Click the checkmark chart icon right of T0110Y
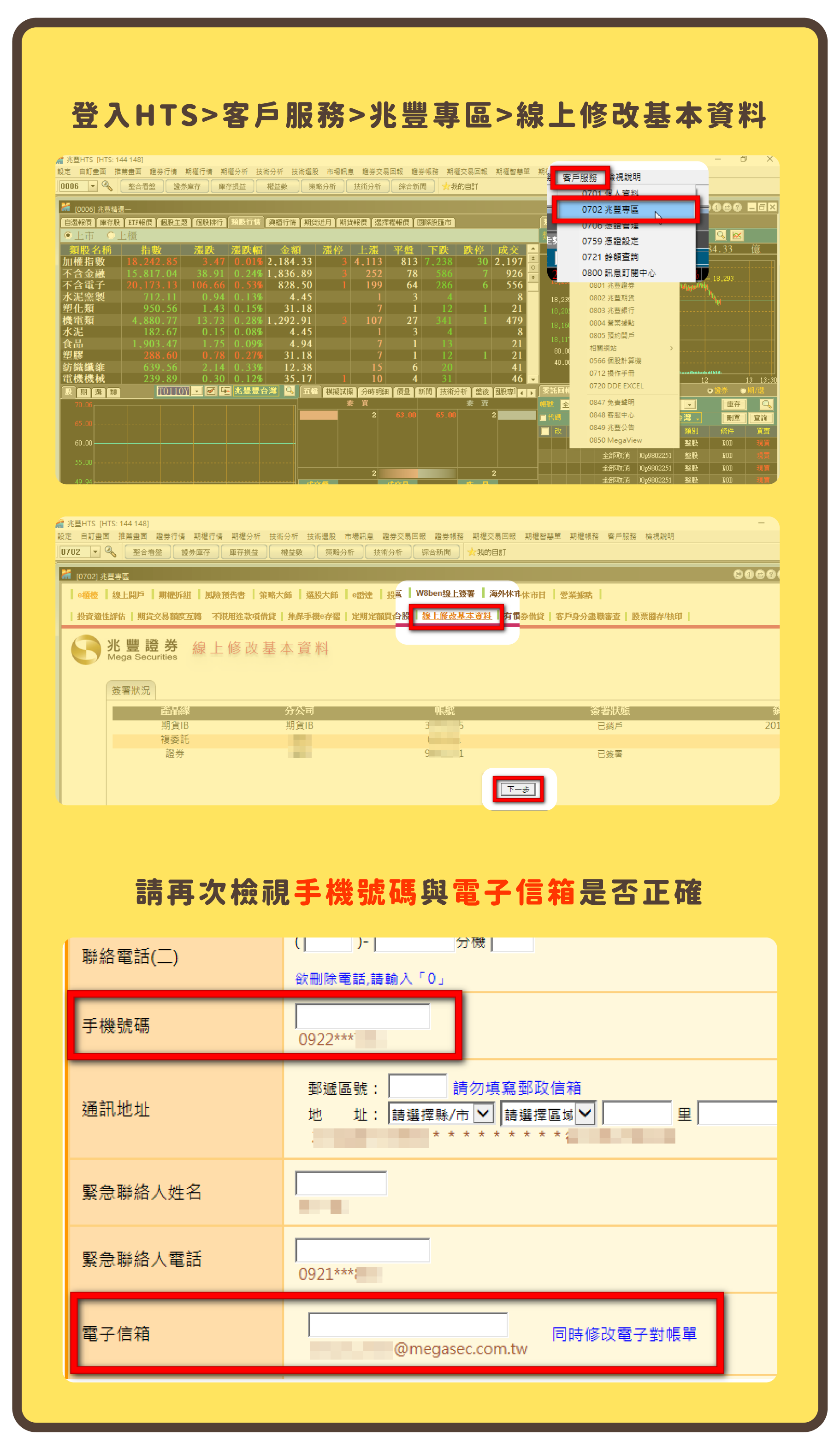The width and height of the screenshot is (840, 1442). tap(211, 391)
